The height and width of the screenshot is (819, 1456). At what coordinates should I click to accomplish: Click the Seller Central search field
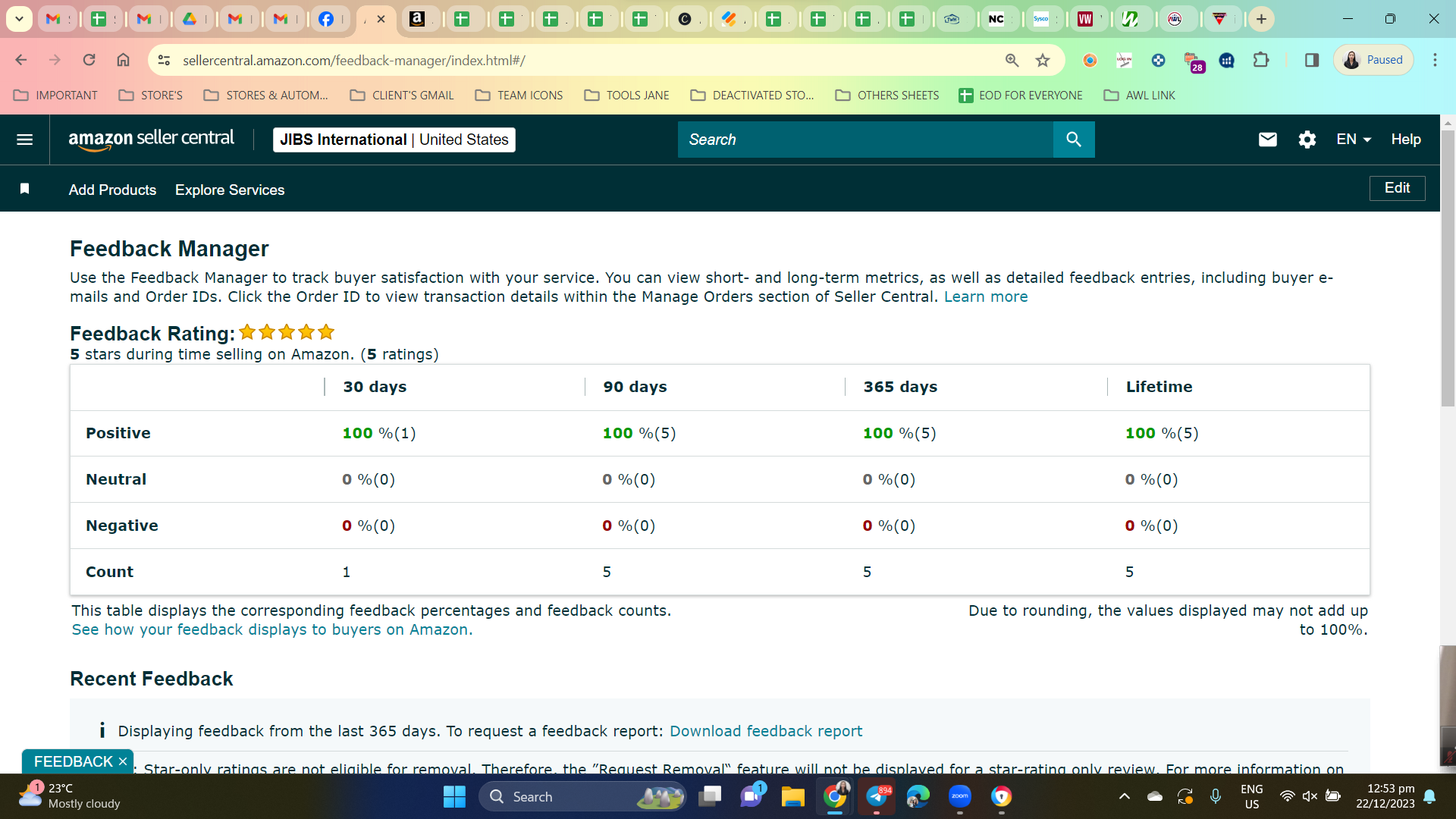(x=865, y=140)
